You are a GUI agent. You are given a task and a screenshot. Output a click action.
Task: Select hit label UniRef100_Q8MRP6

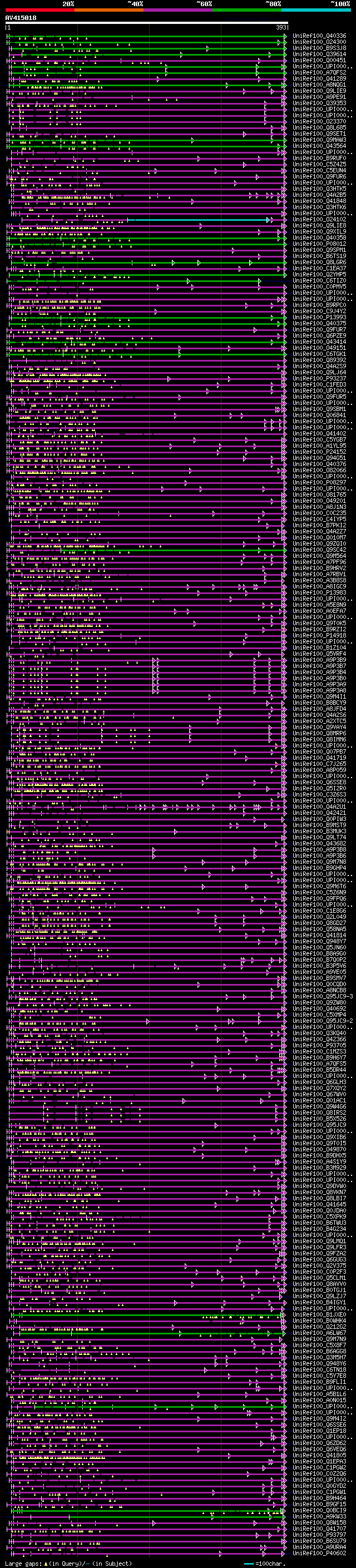(x=319, y=734)
